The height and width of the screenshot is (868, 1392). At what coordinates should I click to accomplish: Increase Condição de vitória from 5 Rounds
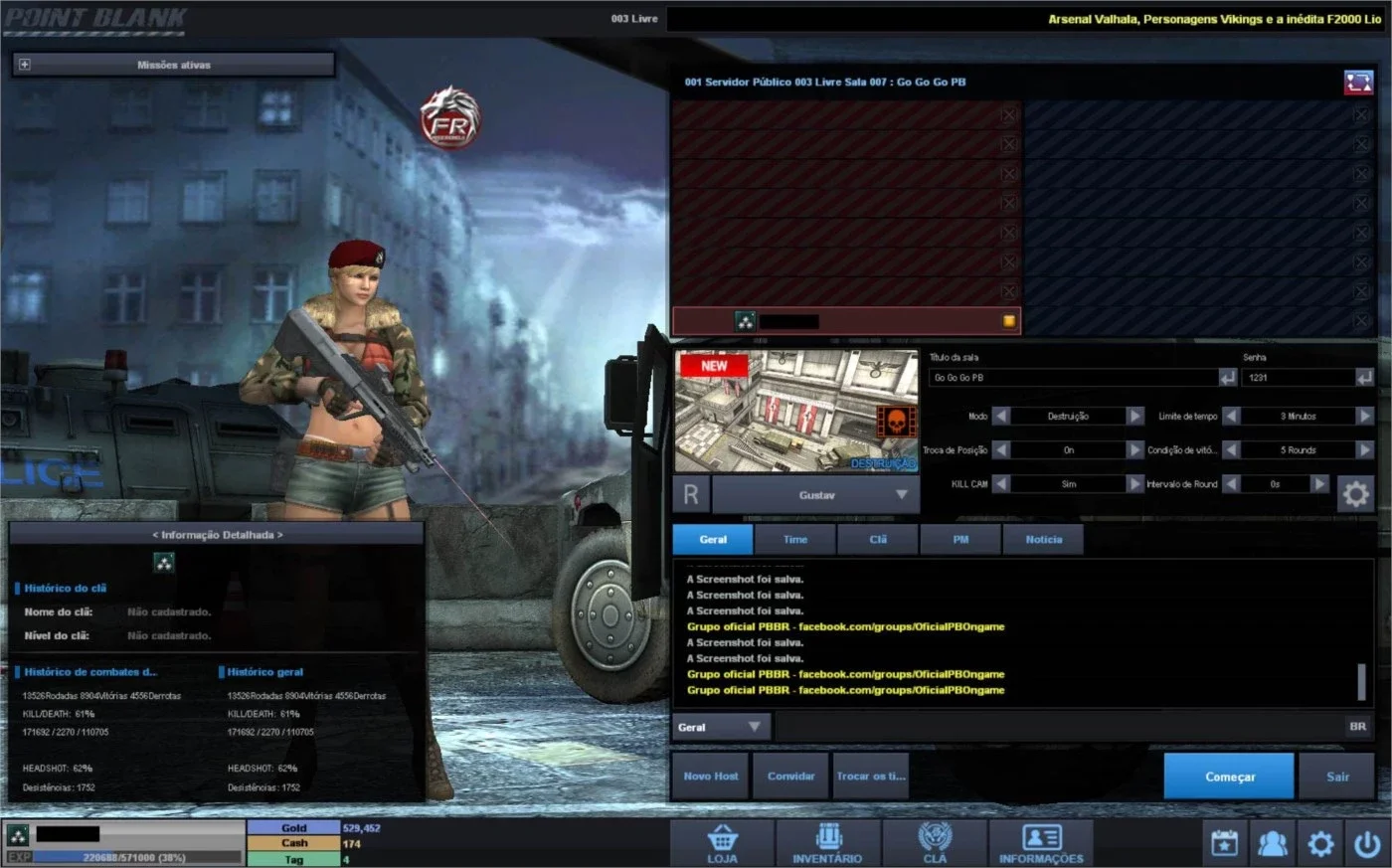1365,450
